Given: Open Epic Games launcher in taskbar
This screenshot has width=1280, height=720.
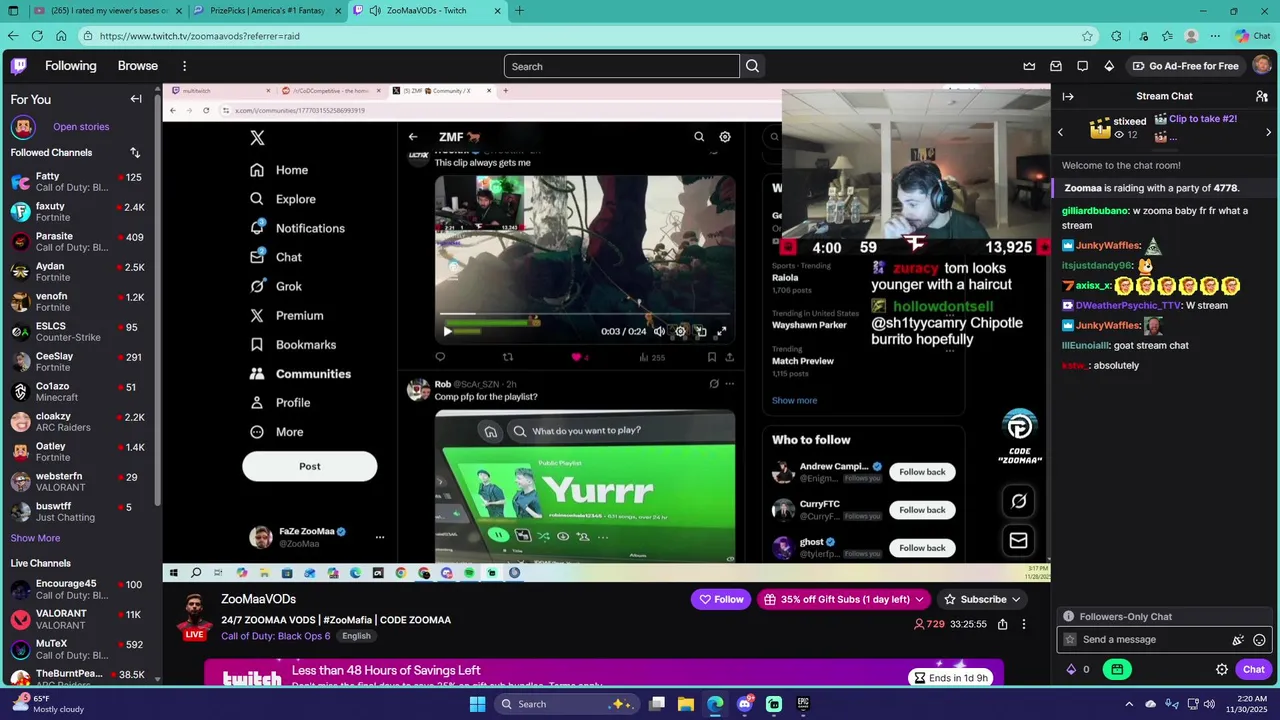Looking at the screenshot, I should click(803, 704).
